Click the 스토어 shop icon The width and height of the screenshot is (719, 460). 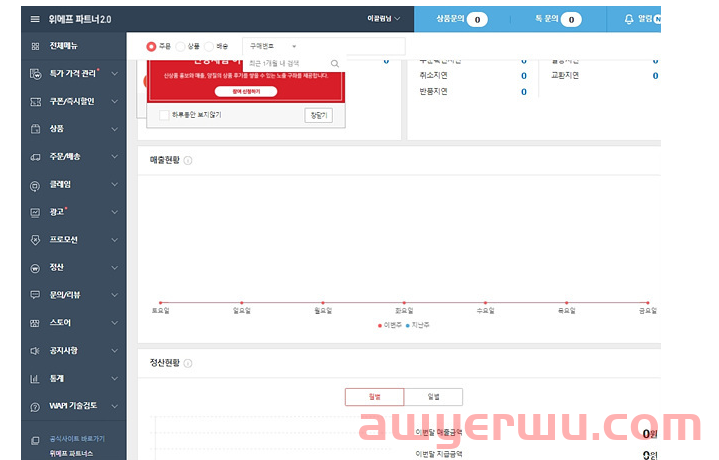point(35,323)
